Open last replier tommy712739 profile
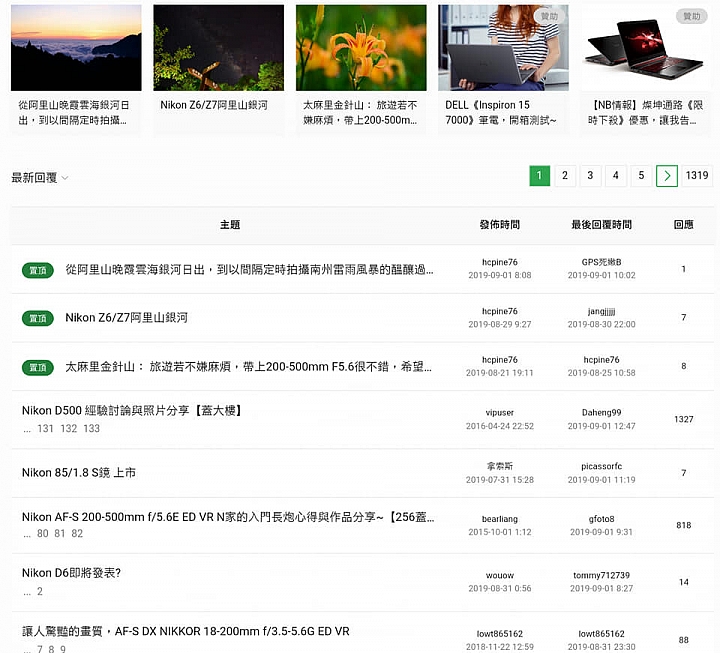 pyautogui.click(x=602, y=575)
